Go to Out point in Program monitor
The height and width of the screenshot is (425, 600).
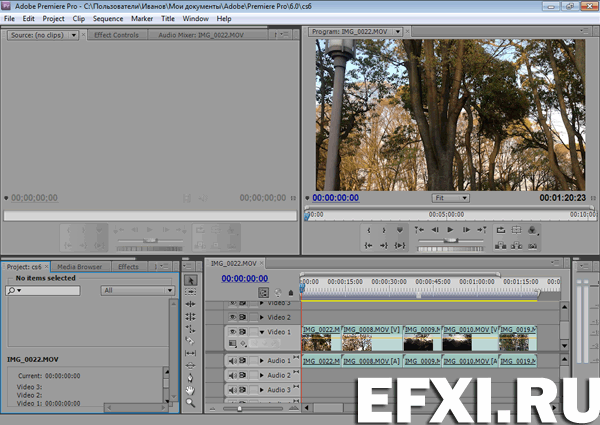(x=384, y=246)
